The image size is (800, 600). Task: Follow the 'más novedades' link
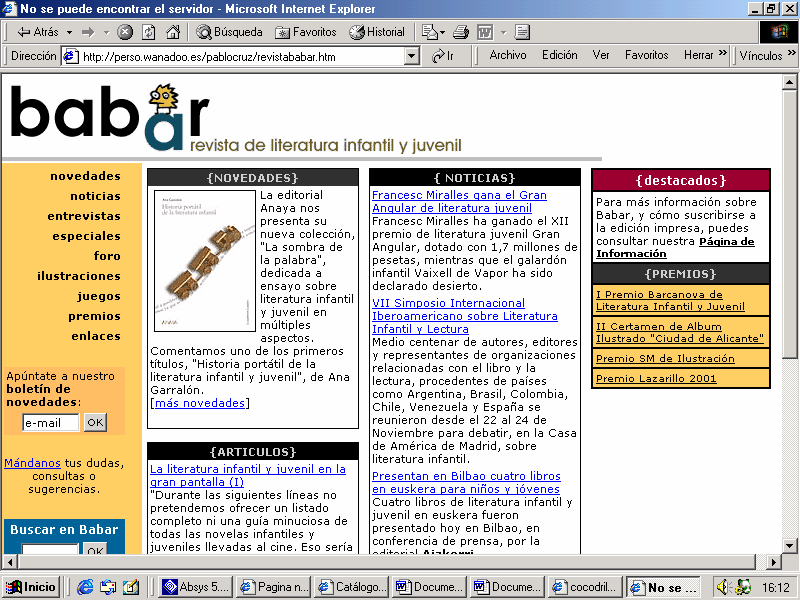199,403
